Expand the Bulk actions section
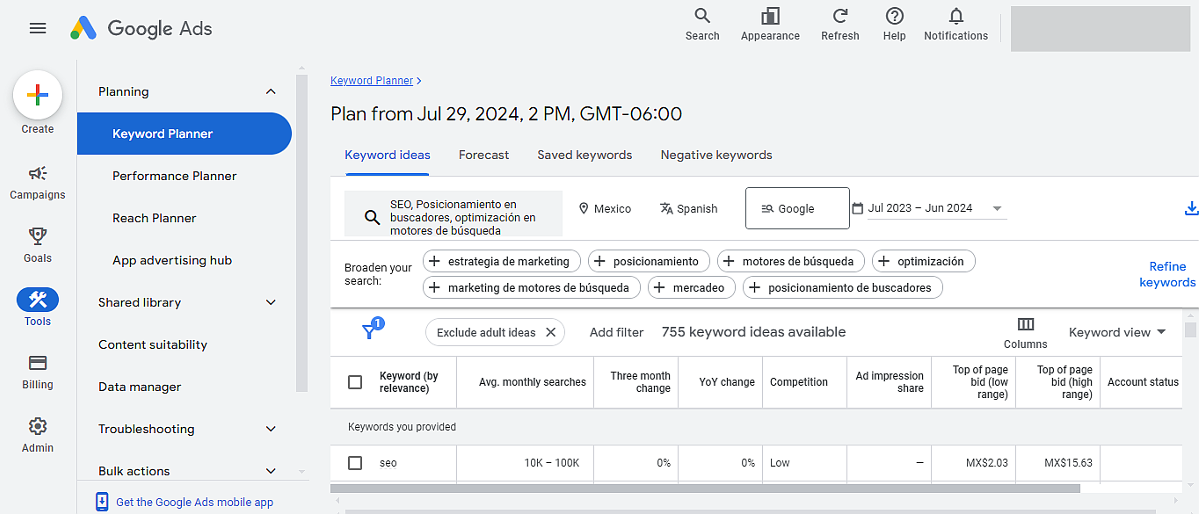 pos(270,470)
